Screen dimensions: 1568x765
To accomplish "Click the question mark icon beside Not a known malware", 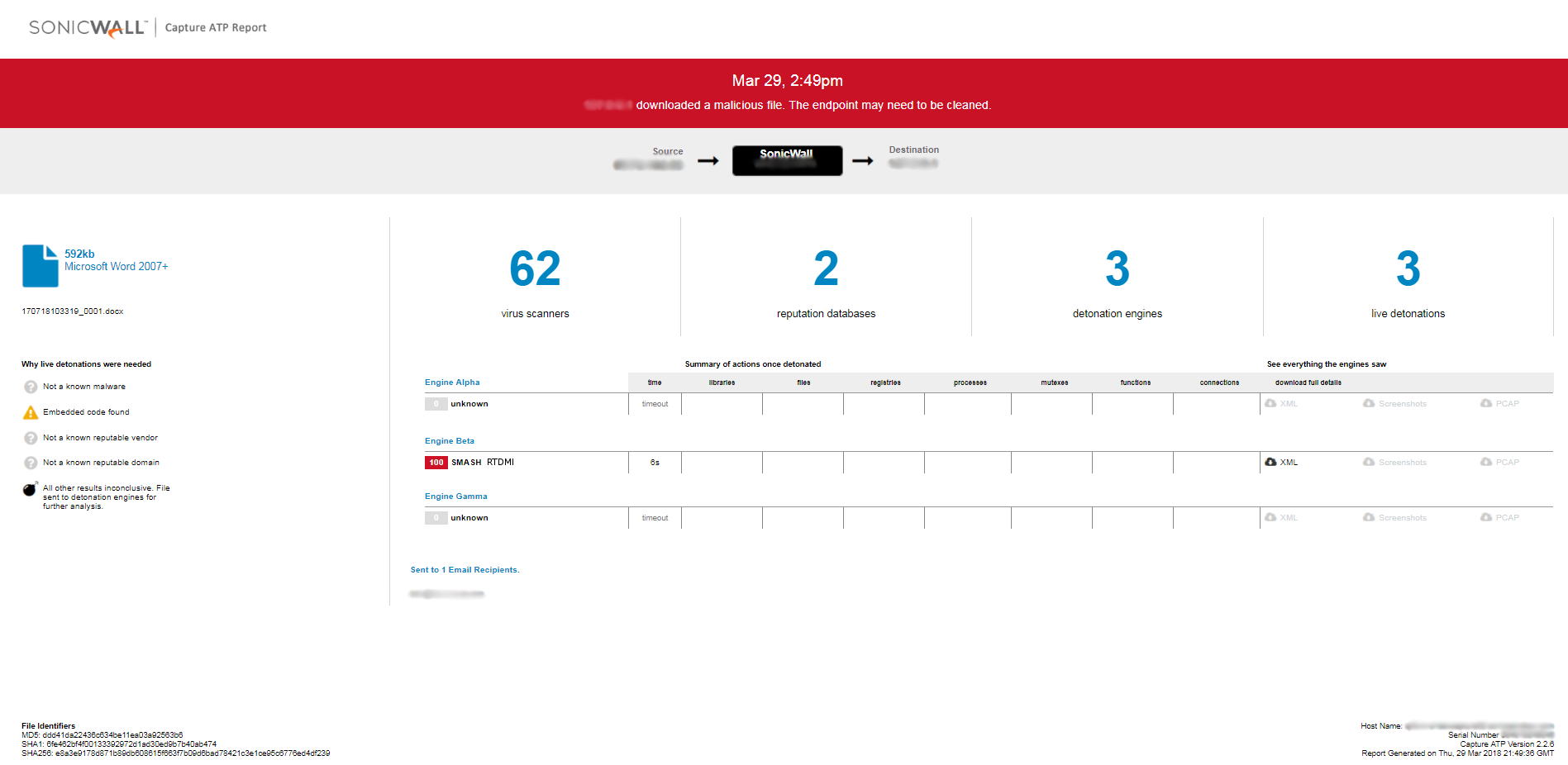I will 31,387.
